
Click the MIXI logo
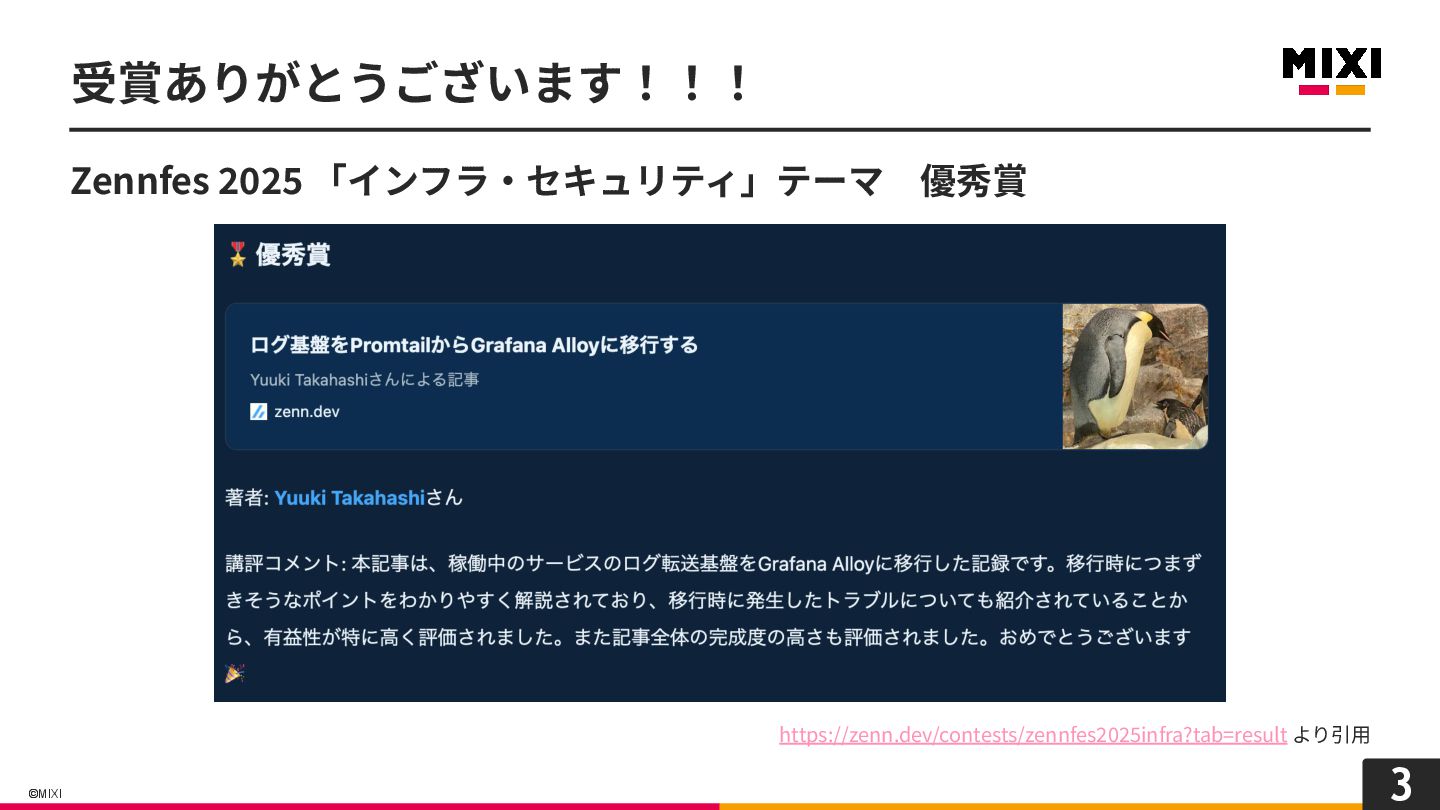1332,71
